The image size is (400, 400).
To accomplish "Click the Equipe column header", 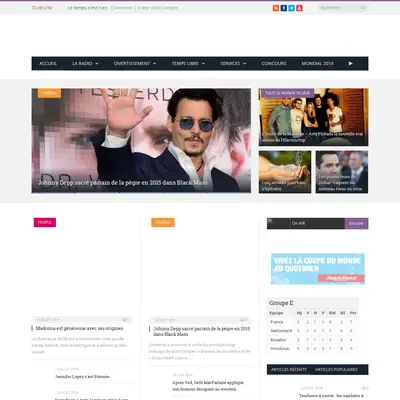I will (x=276, y=313).
